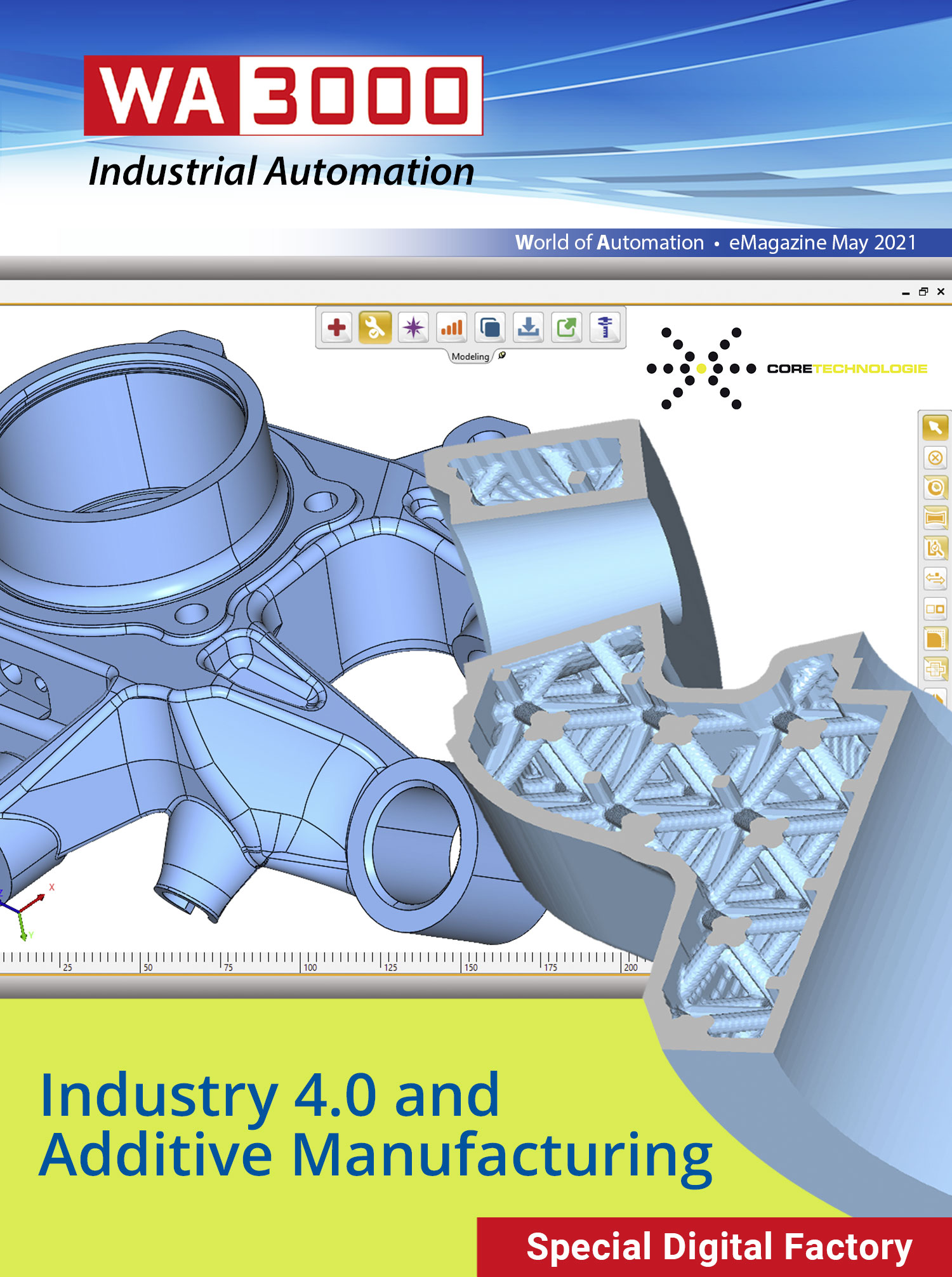952x1277 pixels.
Task: Click the CoreTechnologie logo
Action: pyautogui.click(x=786, y=368)
